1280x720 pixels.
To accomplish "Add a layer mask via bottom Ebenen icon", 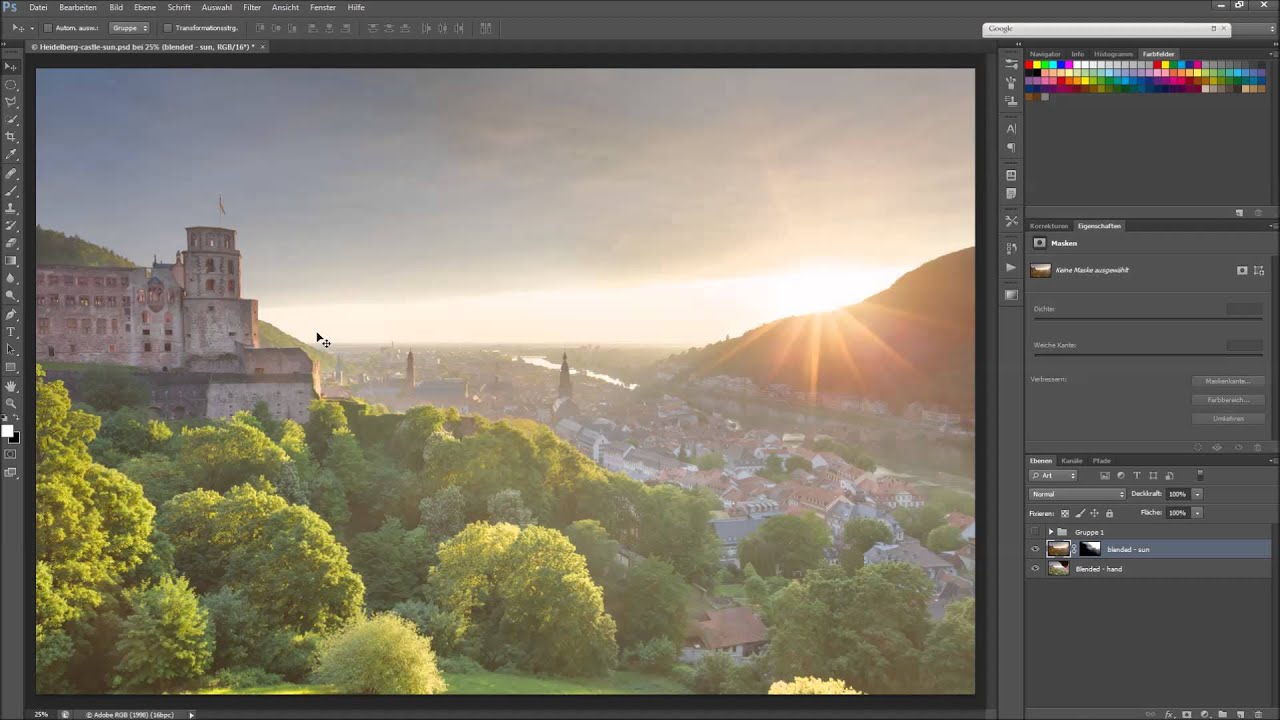I will pyautogui.click(x=1187, y=714).
